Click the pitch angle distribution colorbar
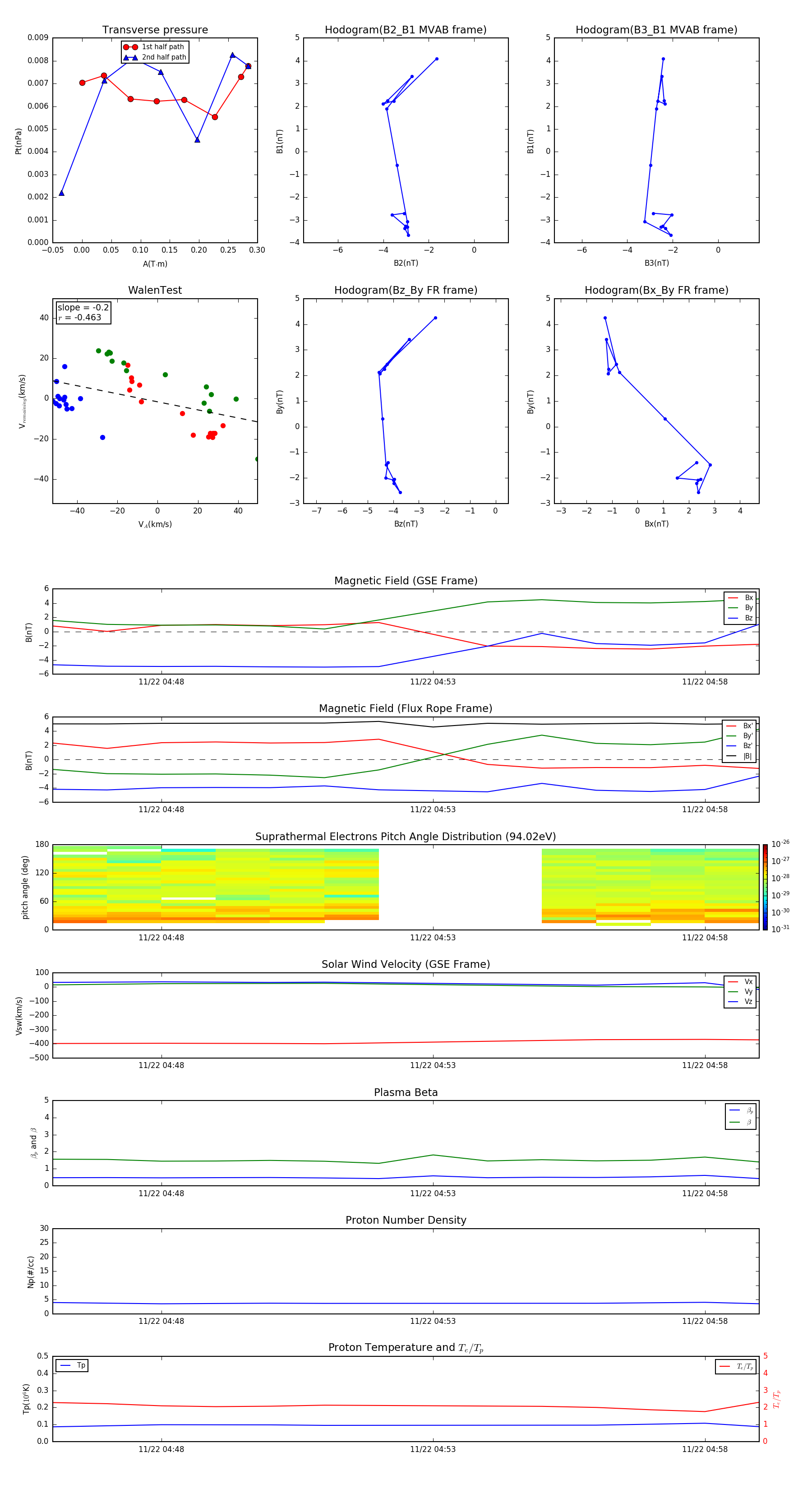The width and height of the screenshot is (812, 1489). 765,887
